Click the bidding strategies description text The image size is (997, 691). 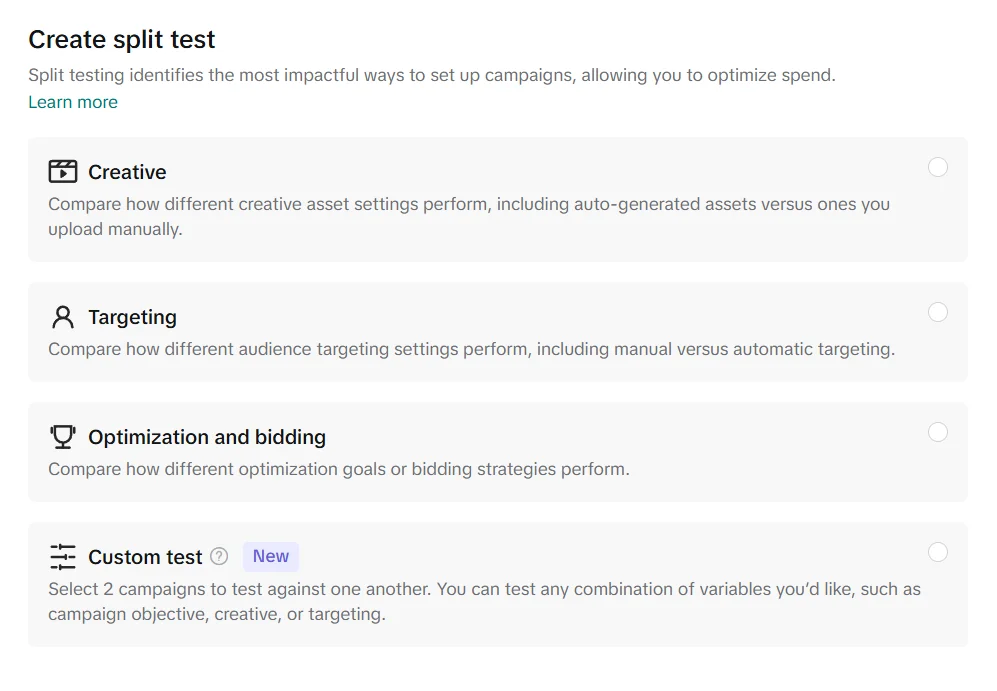point(339,469)
